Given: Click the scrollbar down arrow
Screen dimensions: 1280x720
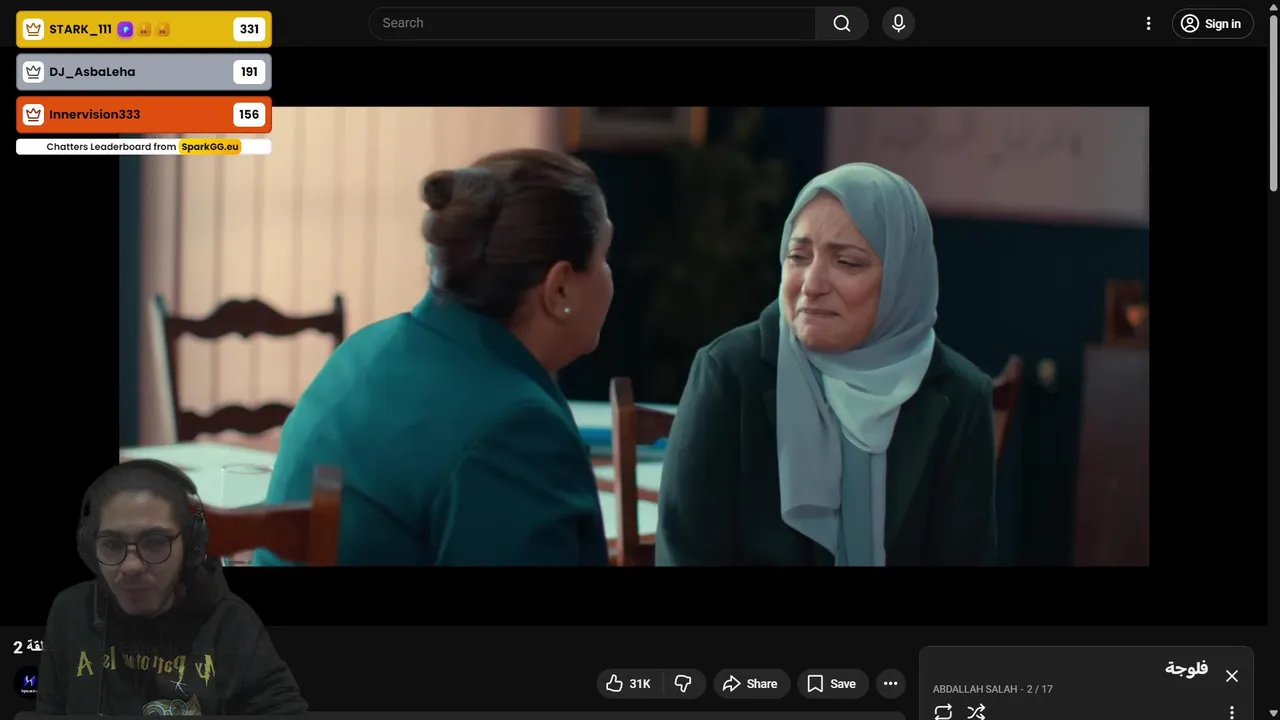Looking at the screenshot, I should click(1273, 713).
